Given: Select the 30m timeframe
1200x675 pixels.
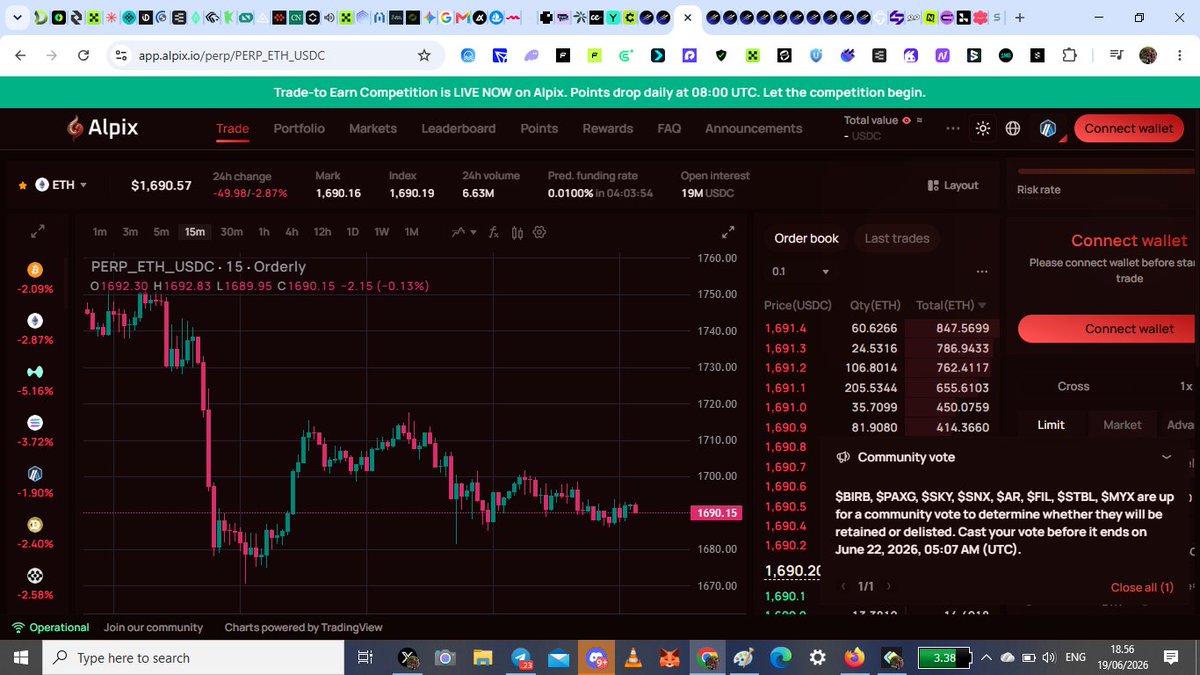Looking at the screenshot, I should point(231,232).
